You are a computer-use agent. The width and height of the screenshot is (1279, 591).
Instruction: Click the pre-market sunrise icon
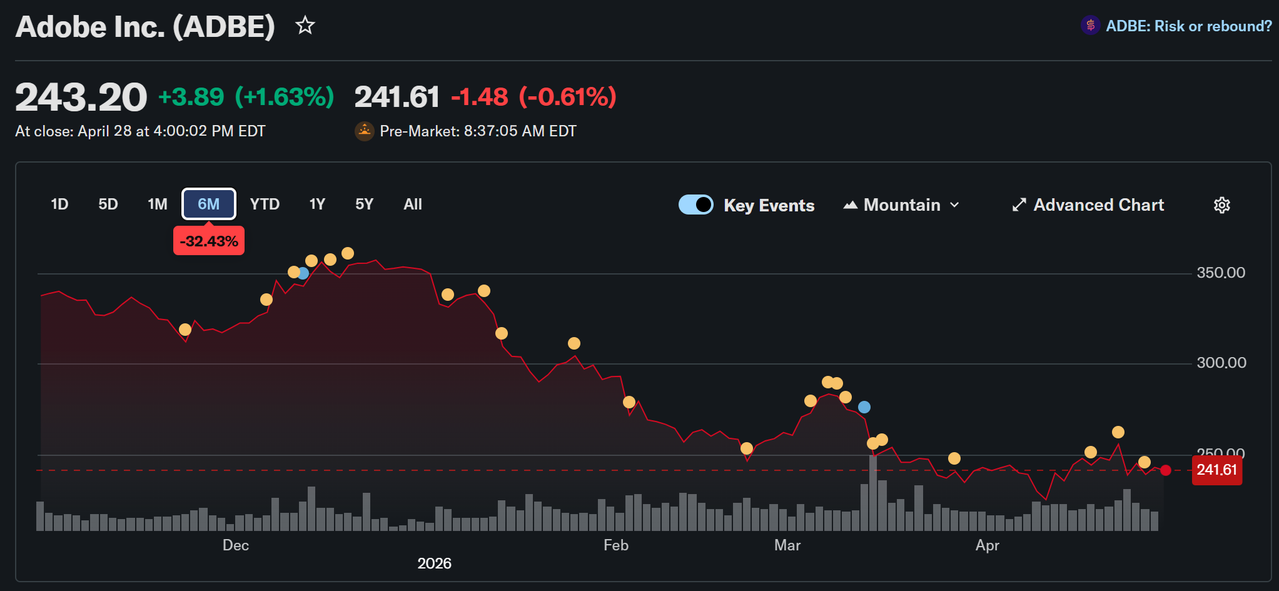pyautogui.click(x=364, y=131)
